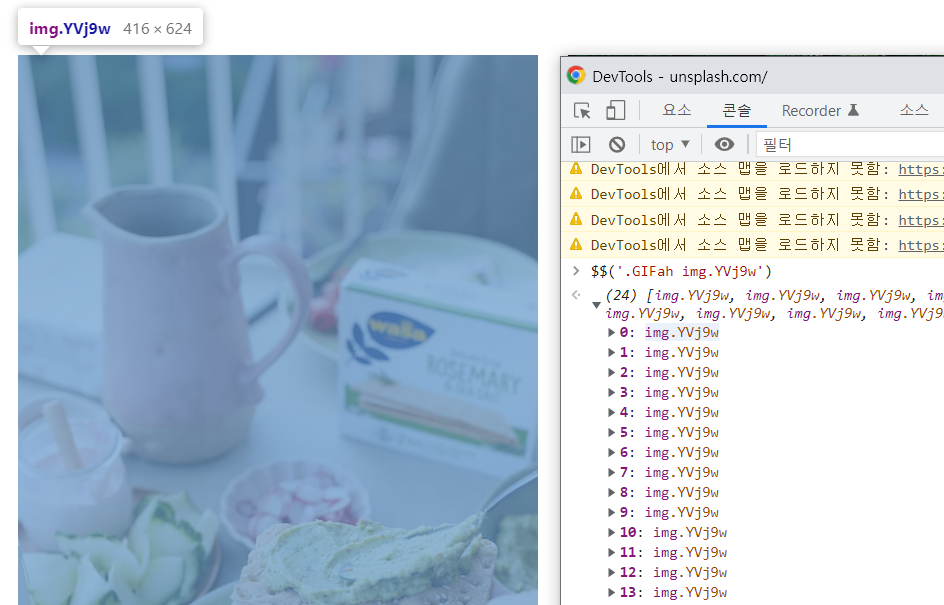This screenshot has width=944, height=605.
Task: Click the first source map warning triangle icon
Action: point(576,169)
